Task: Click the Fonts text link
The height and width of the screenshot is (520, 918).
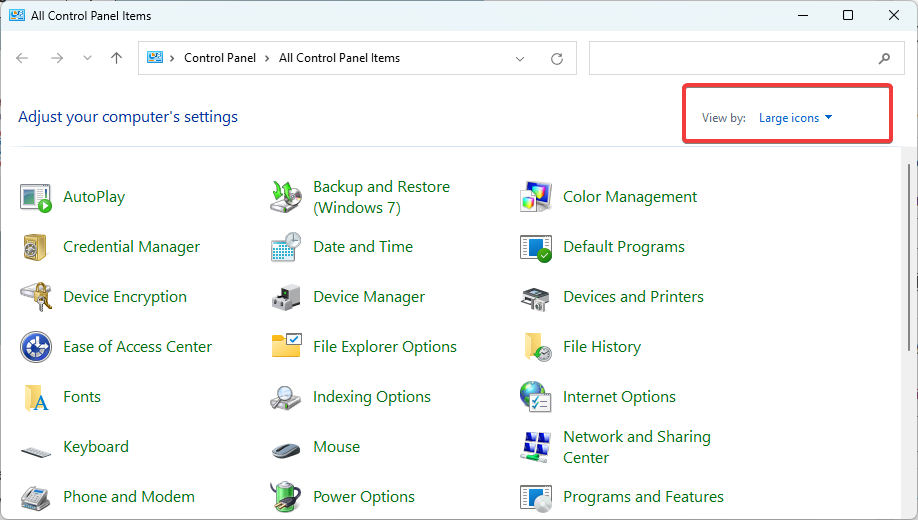Action: click(x=82, y=397)
